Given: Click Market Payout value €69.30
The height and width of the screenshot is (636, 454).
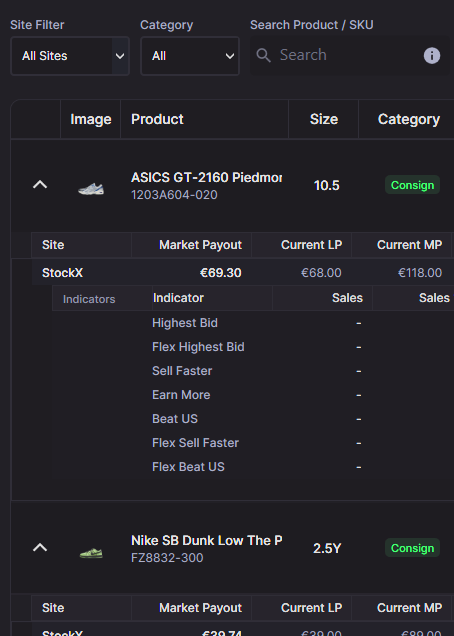Looking at the screenshot, I should 220,273.
